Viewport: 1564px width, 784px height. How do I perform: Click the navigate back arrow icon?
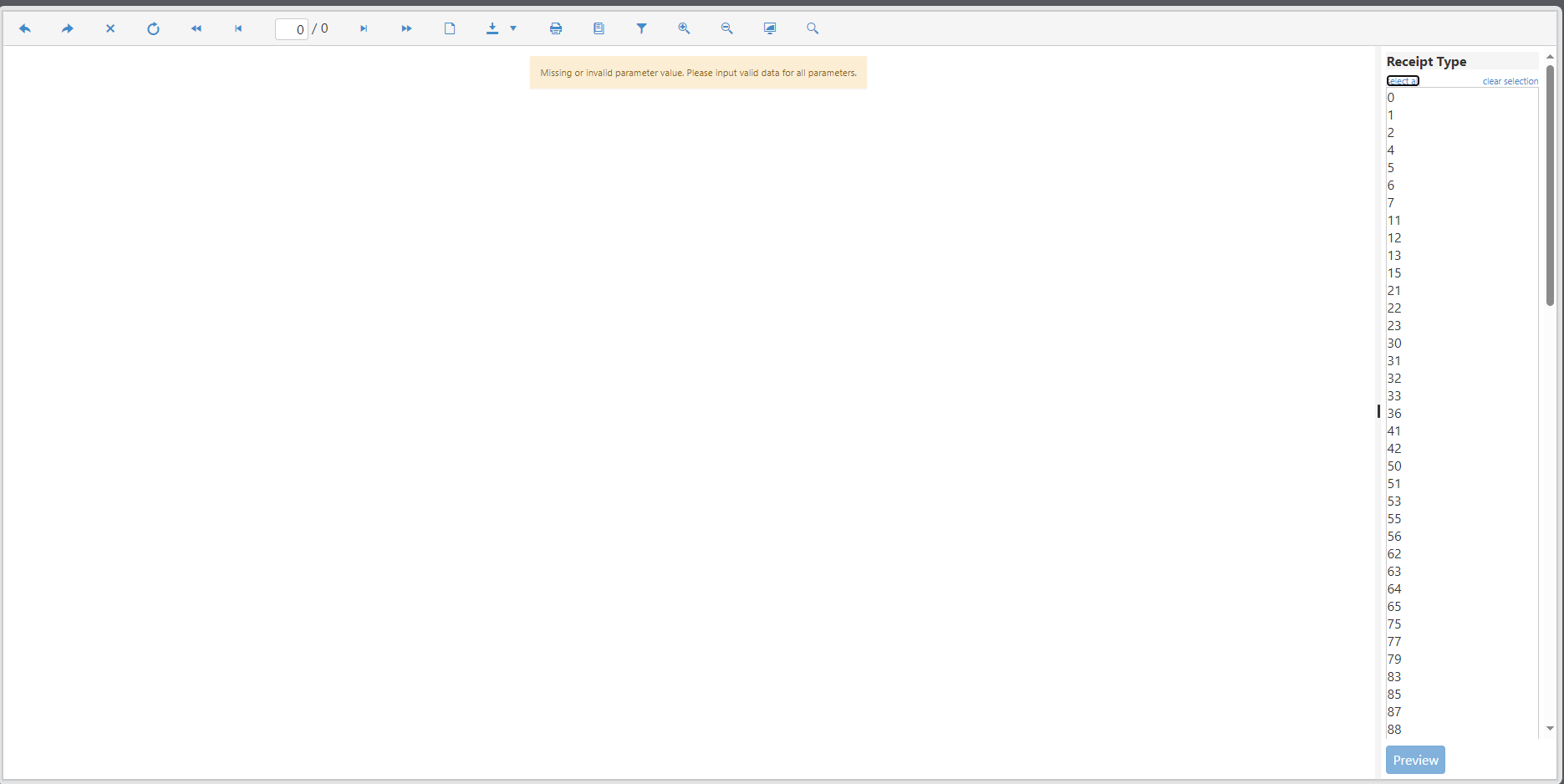tap(25, 28)
